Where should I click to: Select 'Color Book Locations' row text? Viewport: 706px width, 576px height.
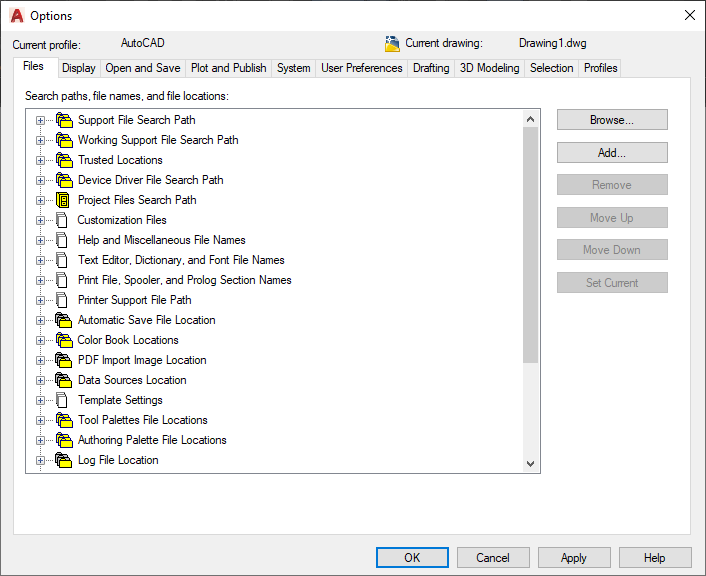tap(128, 340)
